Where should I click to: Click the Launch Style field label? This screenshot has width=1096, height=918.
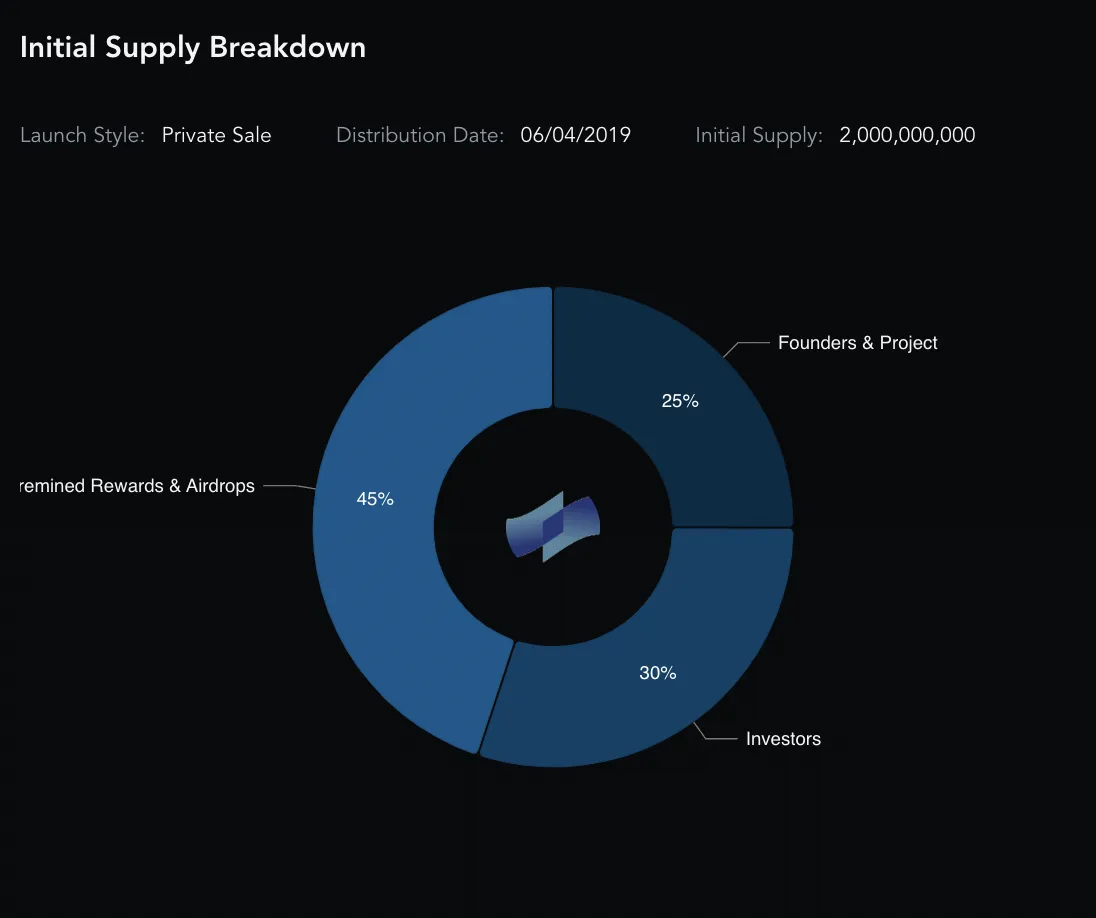(x=82, y=135)
